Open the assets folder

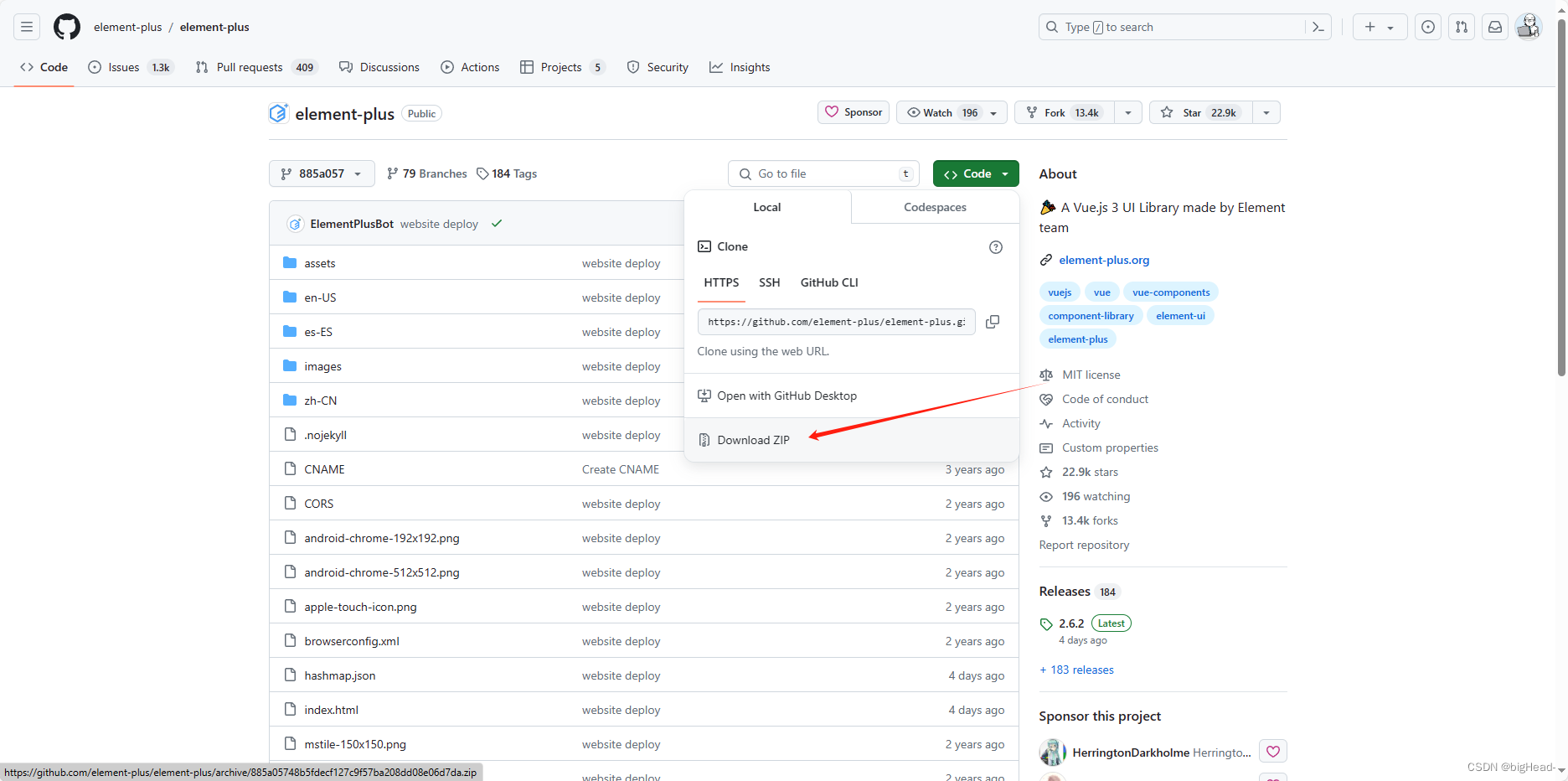click(x=320, y=263)
